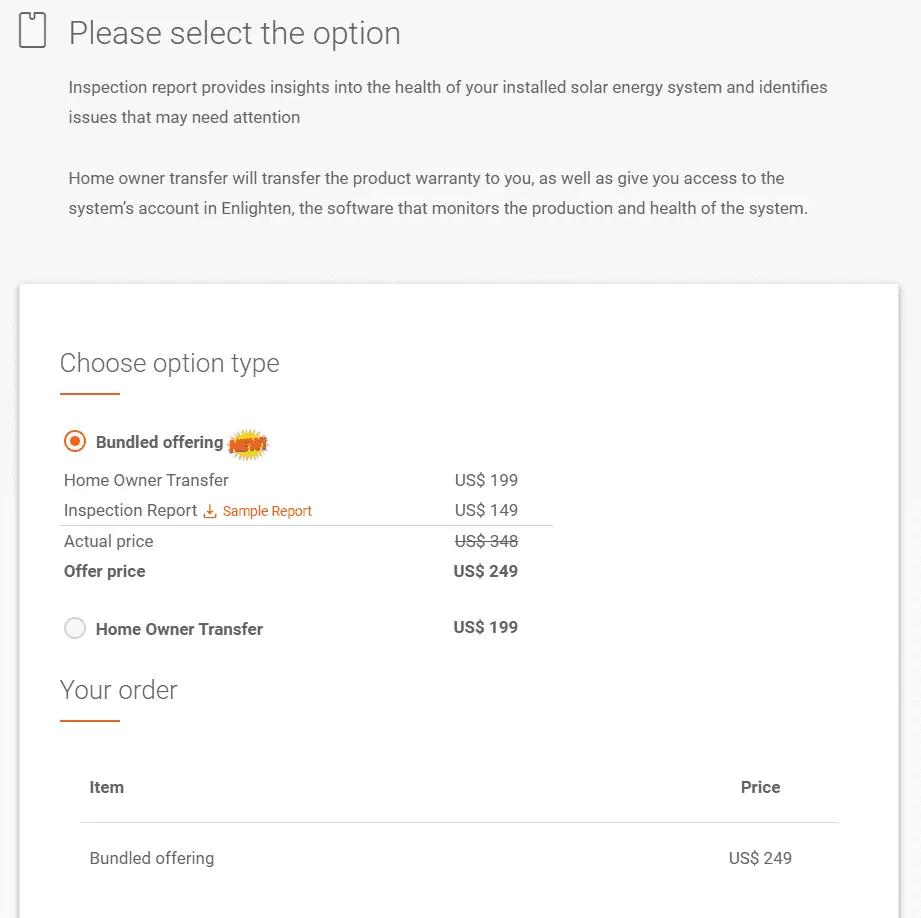Click the US$ 149 Inspection Report price
Viewport: 921px width, 918px height.
(x=486, y=510)
